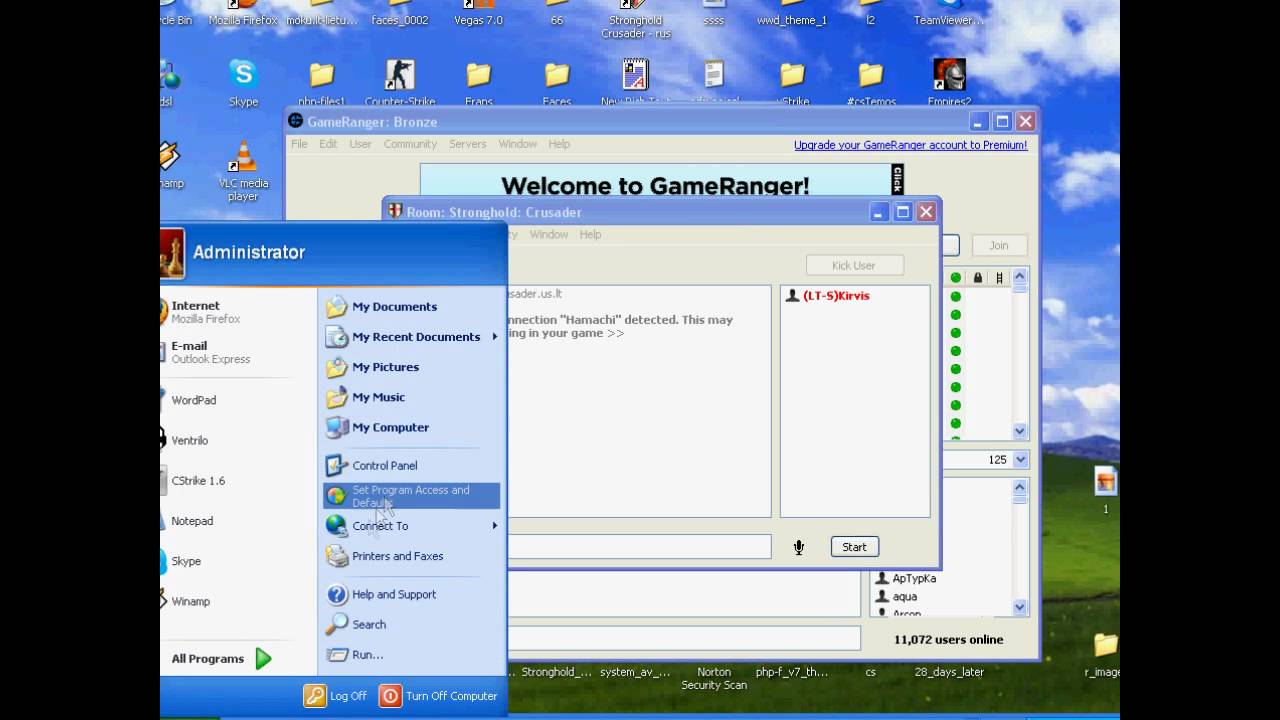Screen dimensions: 1280x720
Task: Open Room window Window menu
Action: point(548,234)
